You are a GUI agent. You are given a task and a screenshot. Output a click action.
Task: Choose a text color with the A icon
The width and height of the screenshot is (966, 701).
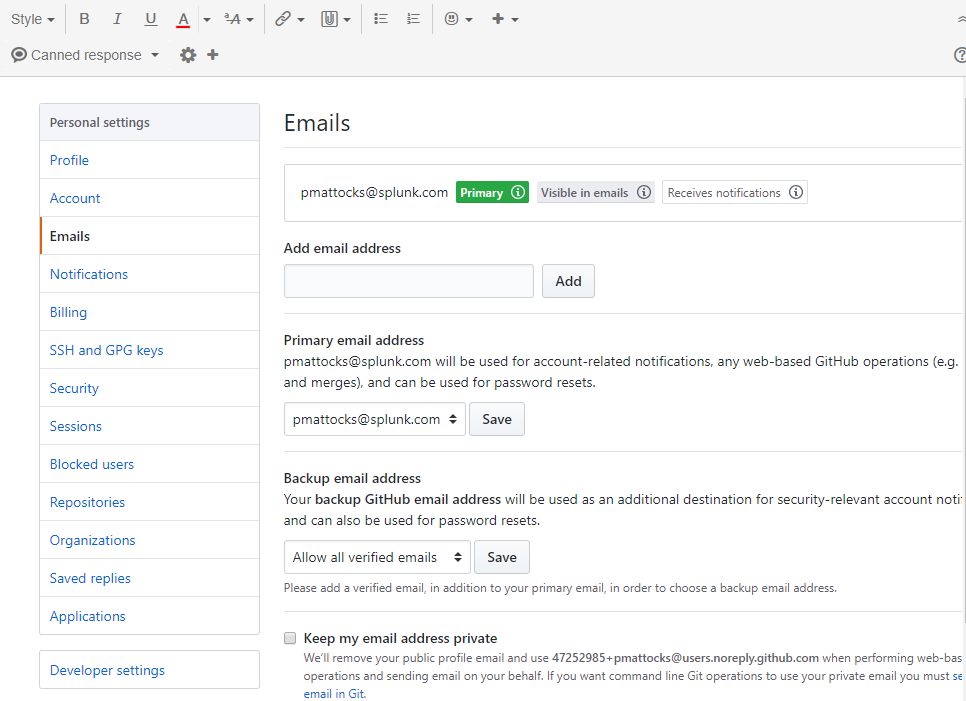coord(183,19)
